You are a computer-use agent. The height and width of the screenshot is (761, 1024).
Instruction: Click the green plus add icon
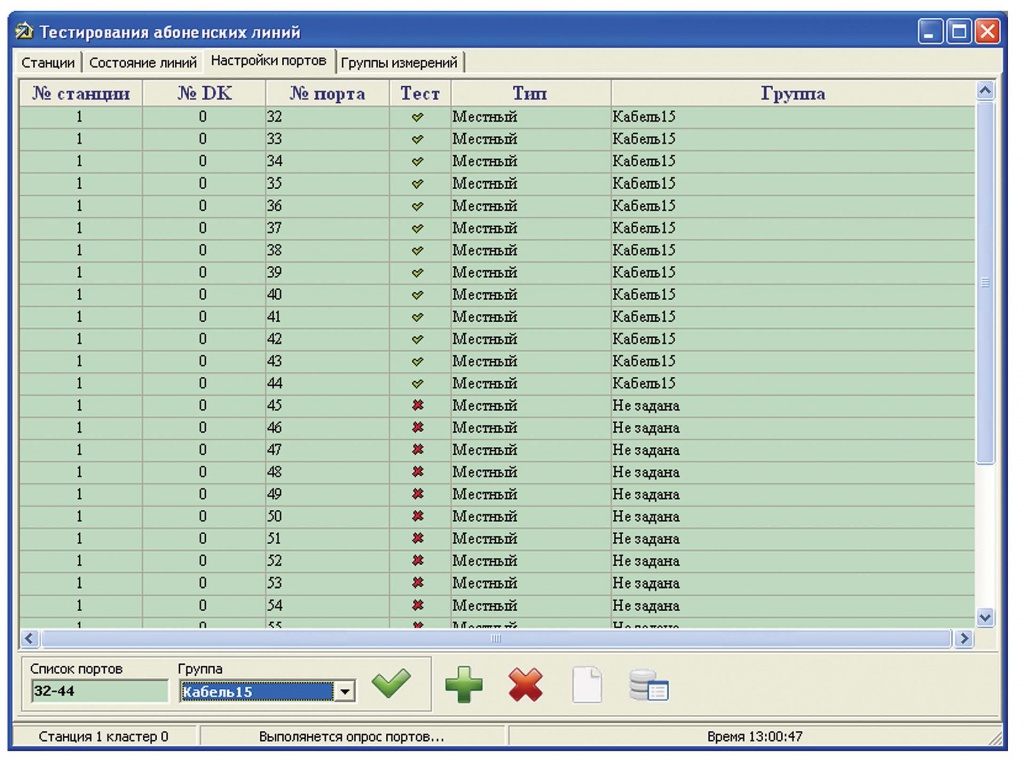464,685
